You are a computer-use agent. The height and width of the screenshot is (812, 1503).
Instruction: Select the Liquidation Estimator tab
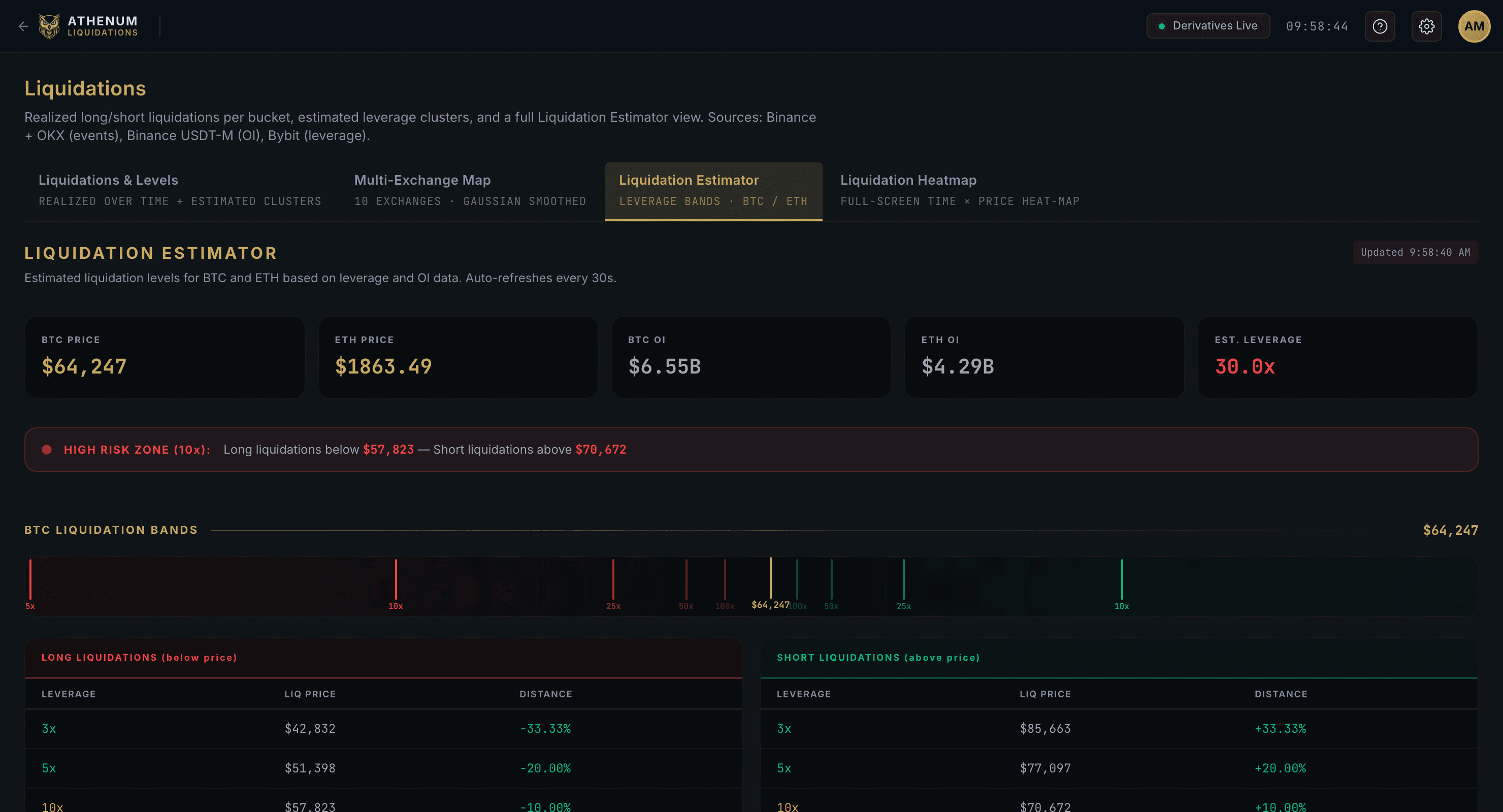click(x=713, y=191)
